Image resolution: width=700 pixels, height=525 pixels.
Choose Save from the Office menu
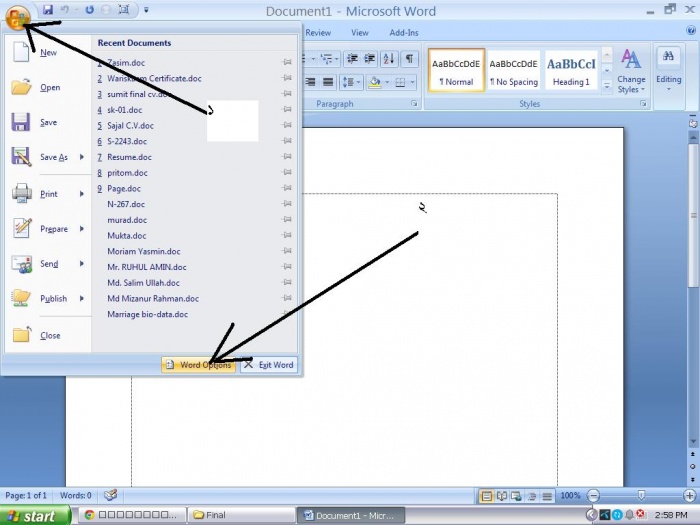48,122
